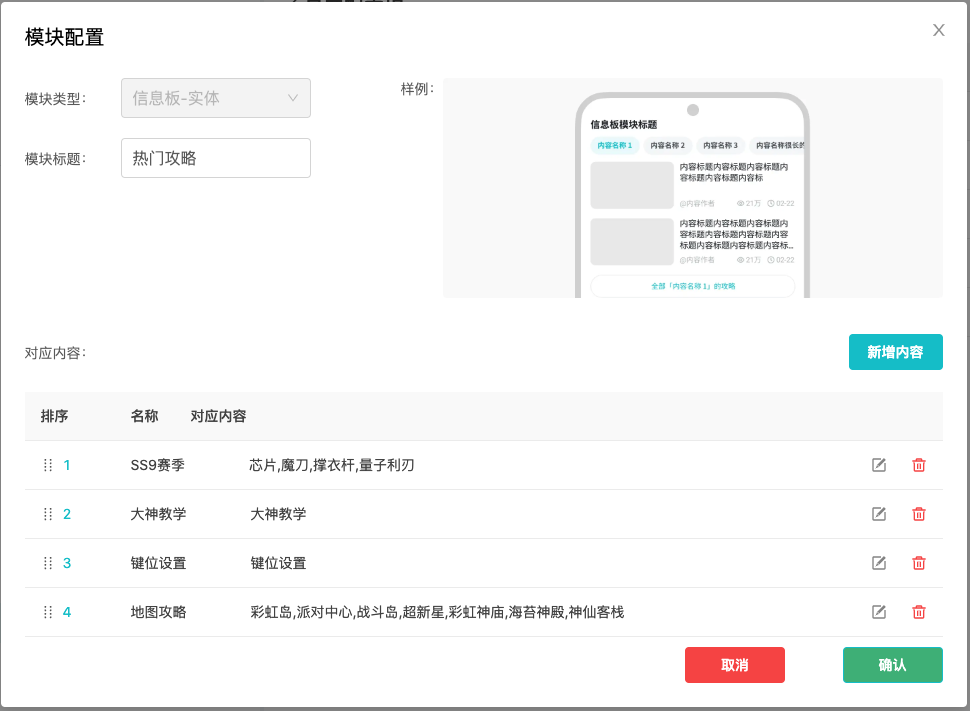Open editor for 键位设置 row
This screenshot has height=711, width=970.
click(x=879, y=563)
